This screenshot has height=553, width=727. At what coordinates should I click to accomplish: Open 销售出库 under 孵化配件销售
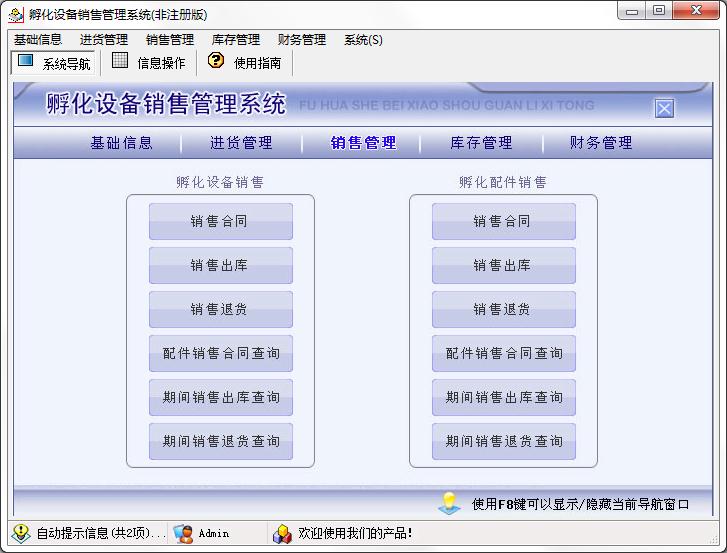pyautogui.click(x=504, y=265)
